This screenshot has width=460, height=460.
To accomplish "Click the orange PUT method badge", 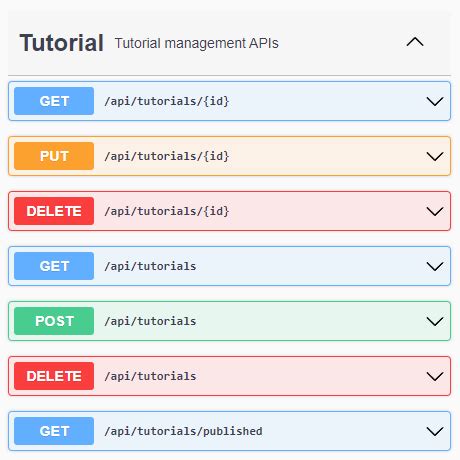I will 54,156.
